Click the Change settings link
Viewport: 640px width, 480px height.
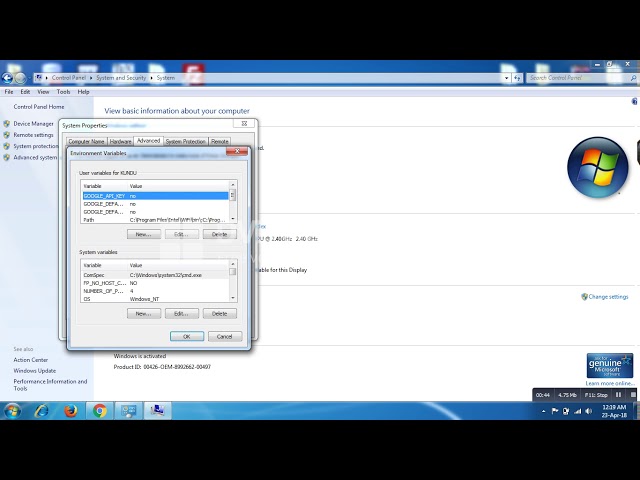tap(608, 297)
